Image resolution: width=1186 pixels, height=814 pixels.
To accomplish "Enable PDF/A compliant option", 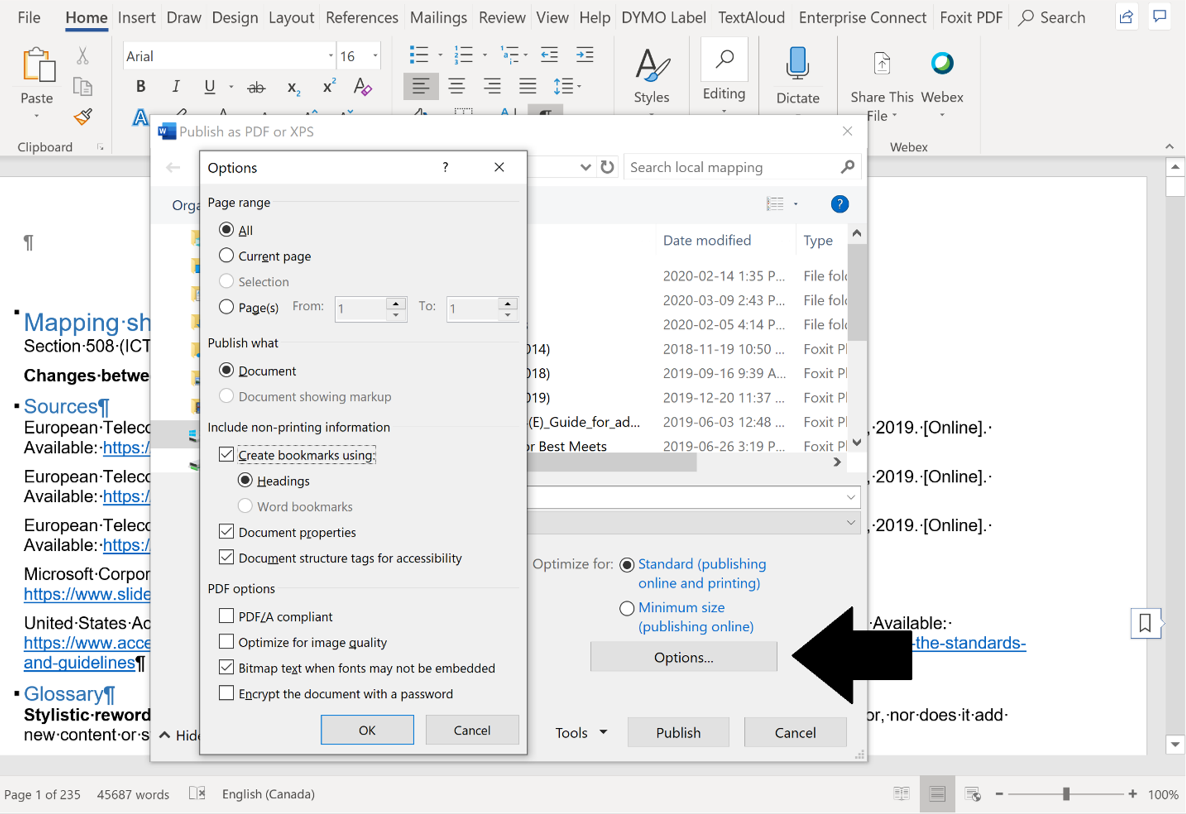I will [226, 616].
